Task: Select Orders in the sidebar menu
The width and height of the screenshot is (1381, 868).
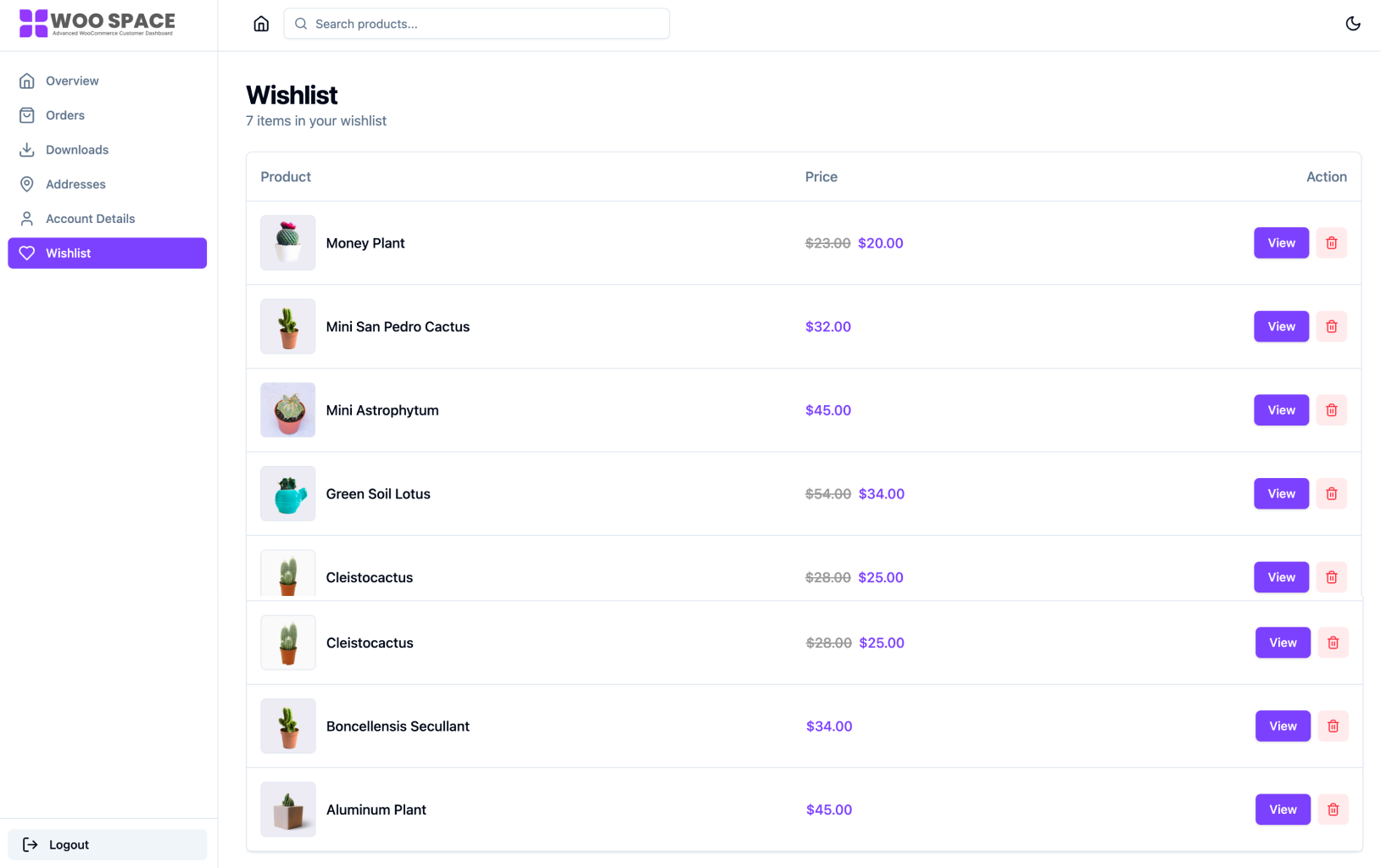Action: coord(65,115)
